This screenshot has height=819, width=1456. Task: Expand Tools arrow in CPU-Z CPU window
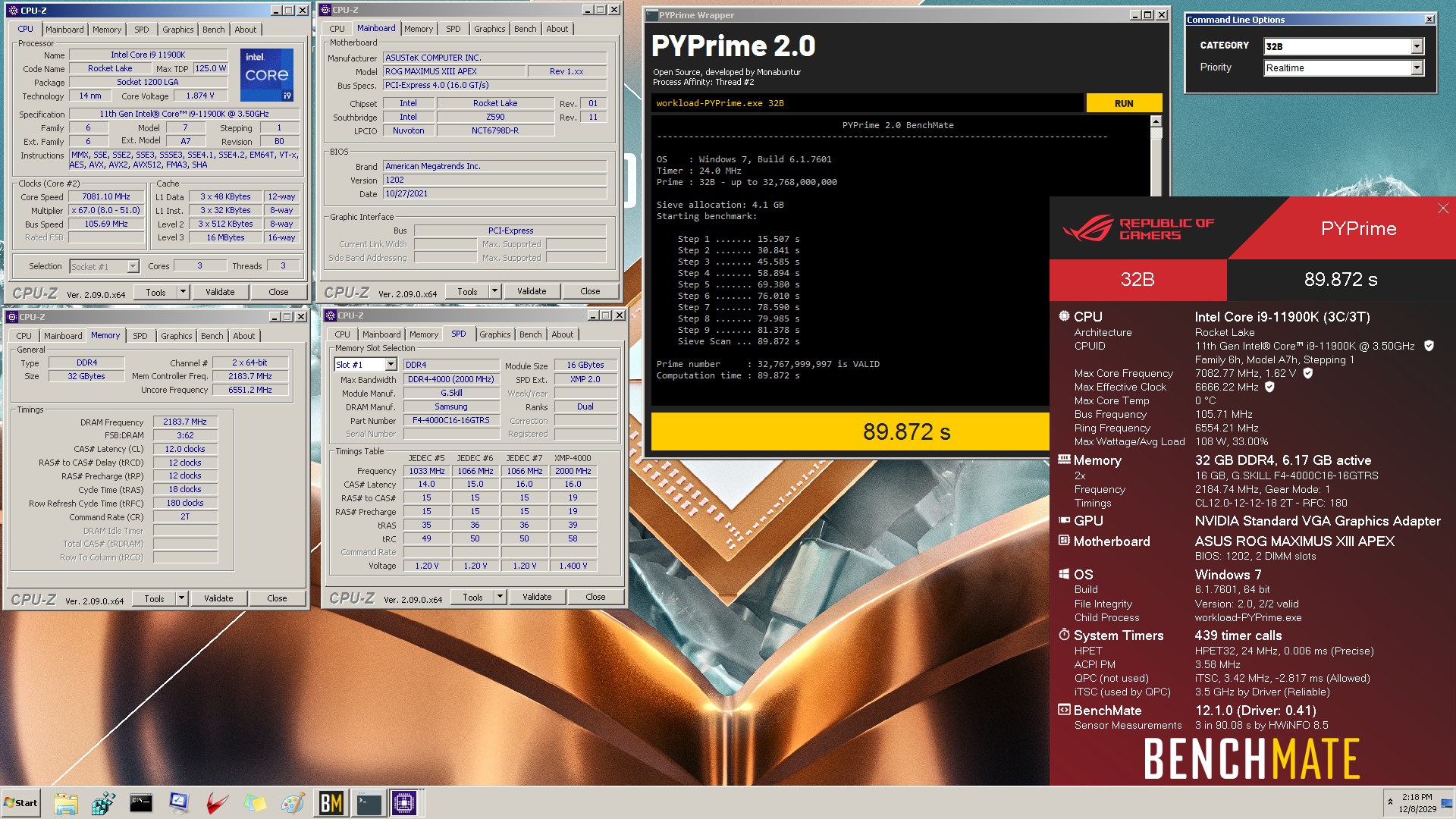point(183,292)
